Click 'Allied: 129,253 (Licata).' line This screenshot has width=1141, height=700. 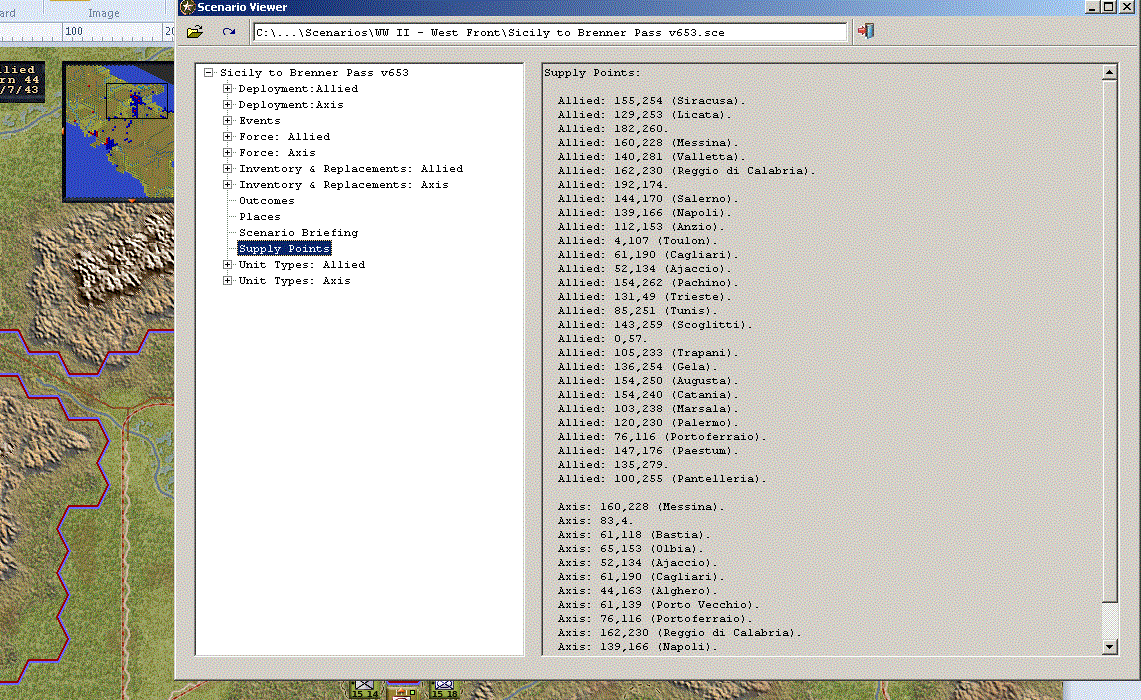(644, 115)
